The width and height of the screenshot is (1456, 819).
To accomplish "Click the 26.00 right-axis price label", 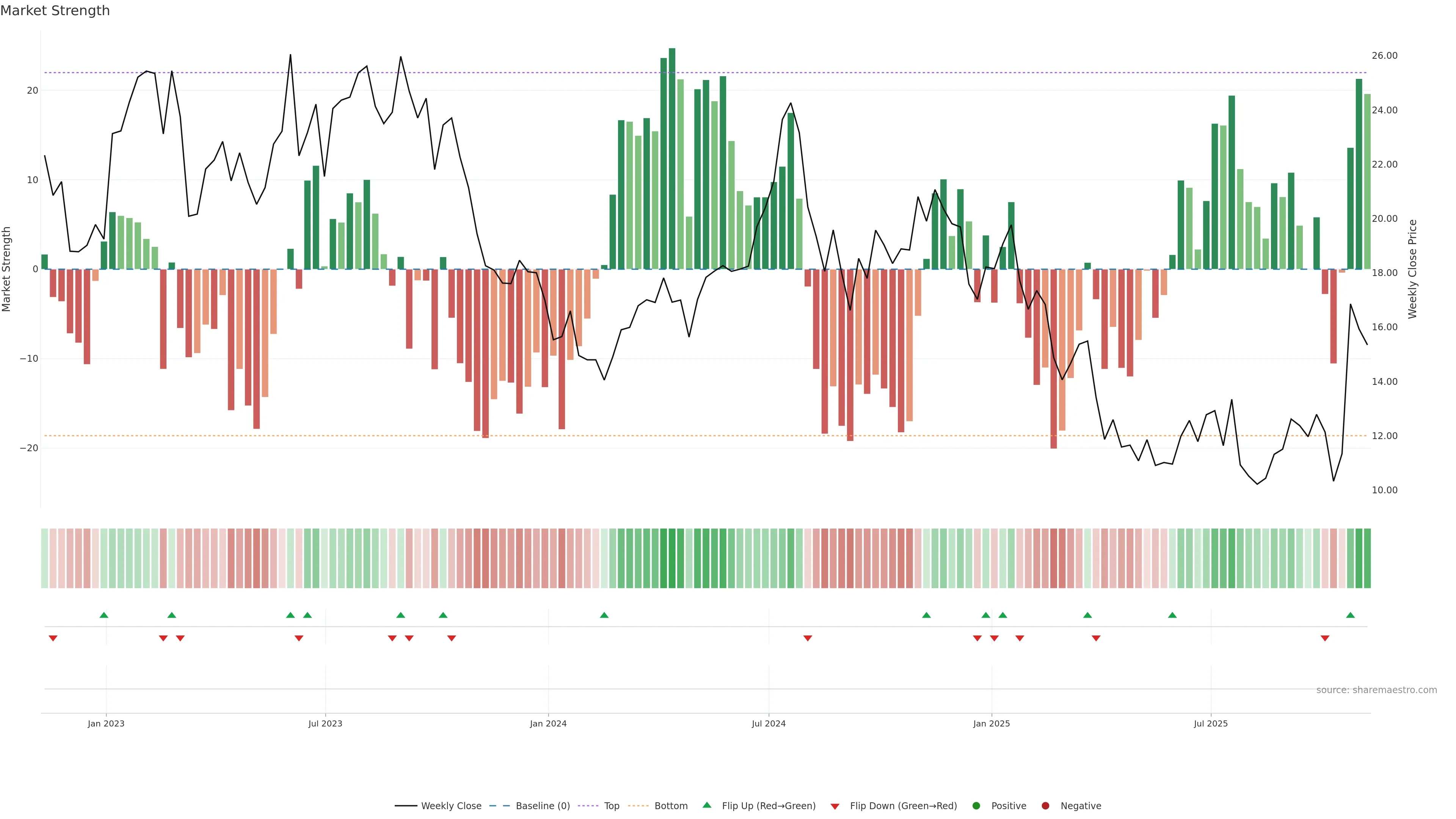I will pos(1384,55).
